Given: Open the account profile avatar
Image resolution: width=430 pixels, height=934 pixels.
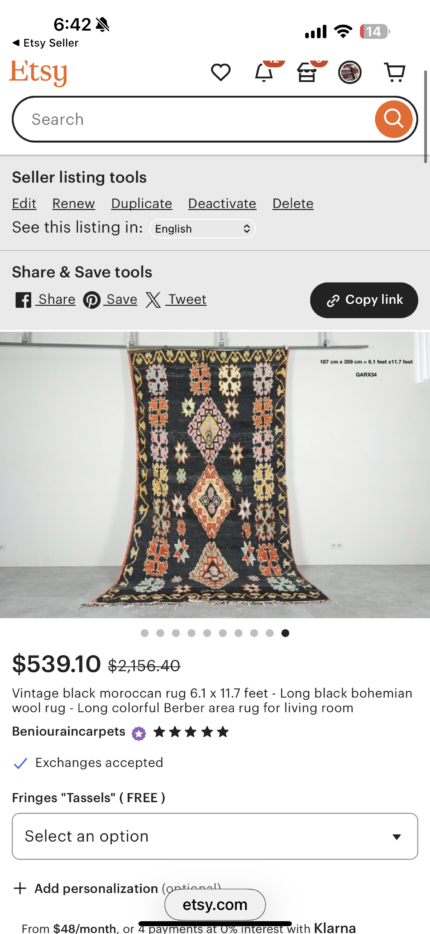Looking at the screenshot, I should click(x=350, y=73).
